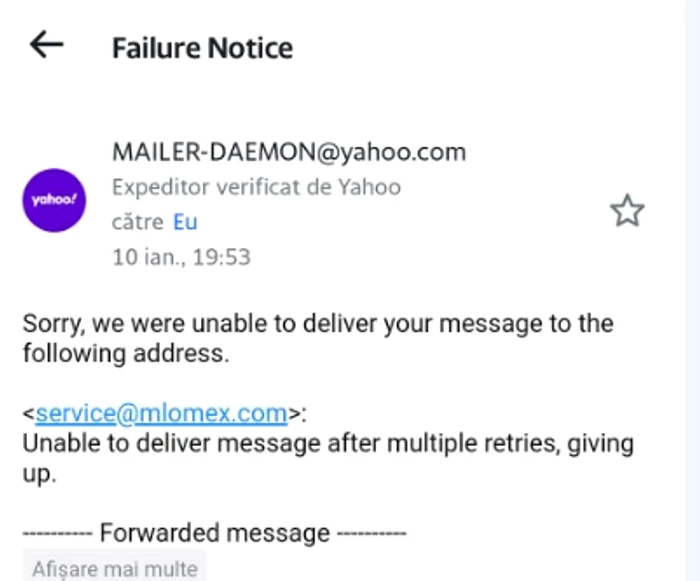The width and height of the screenshot is (700, 581).
Task: Click the 'Unable to deliver message' text line
Action: point(328,443)
